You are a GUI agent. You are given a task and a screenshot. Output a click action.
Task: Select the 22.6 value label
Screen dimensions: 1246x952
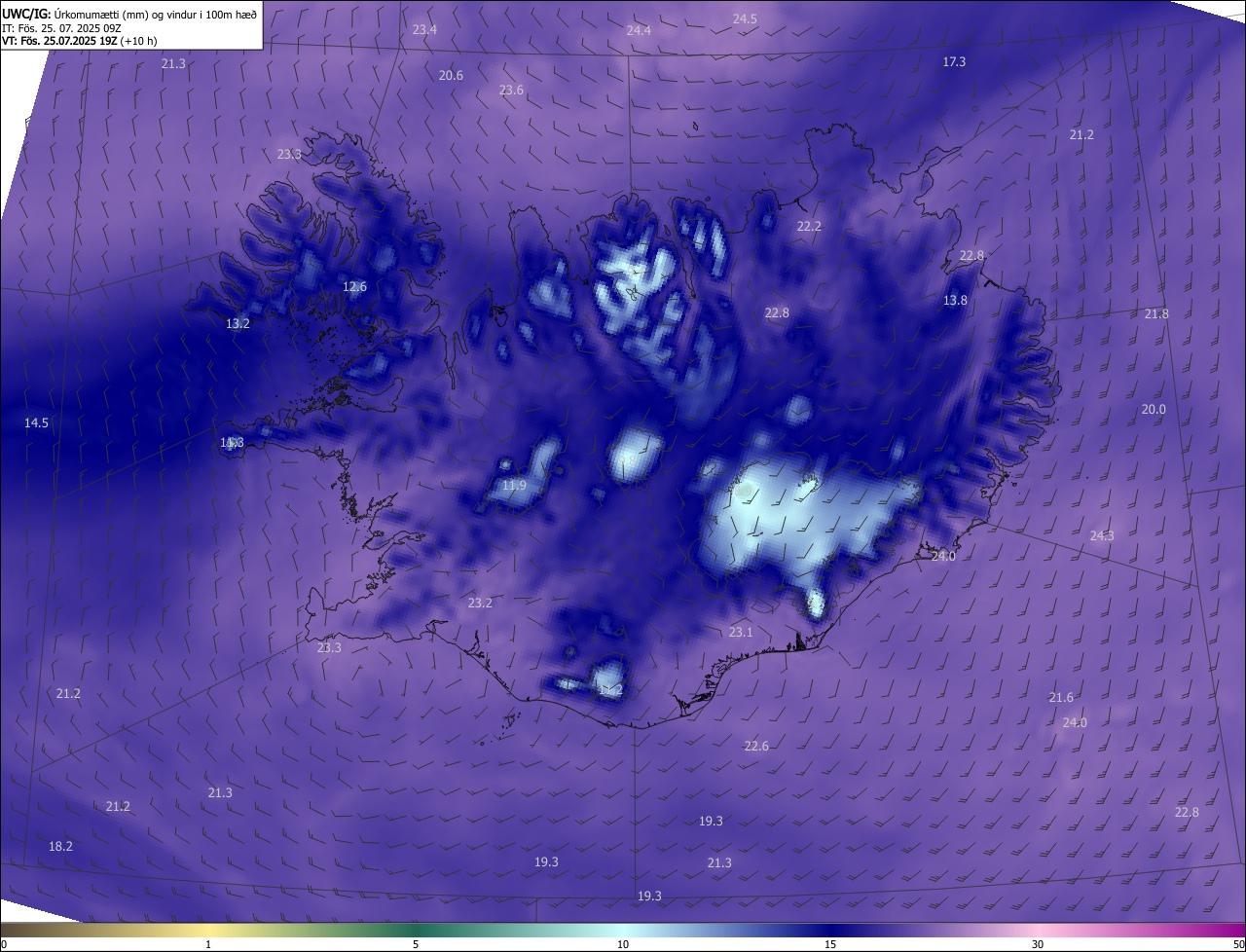click(756, 747)
